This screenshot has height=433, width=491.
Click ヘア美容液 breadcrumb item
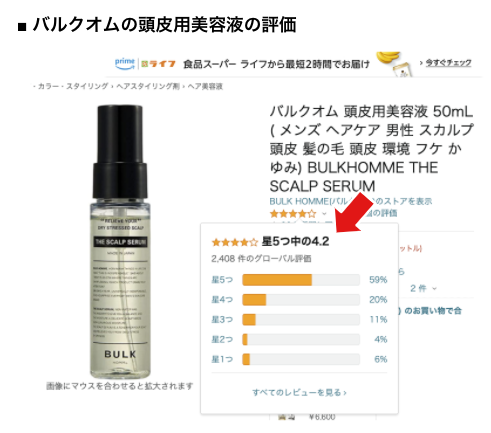click(205, 87)
